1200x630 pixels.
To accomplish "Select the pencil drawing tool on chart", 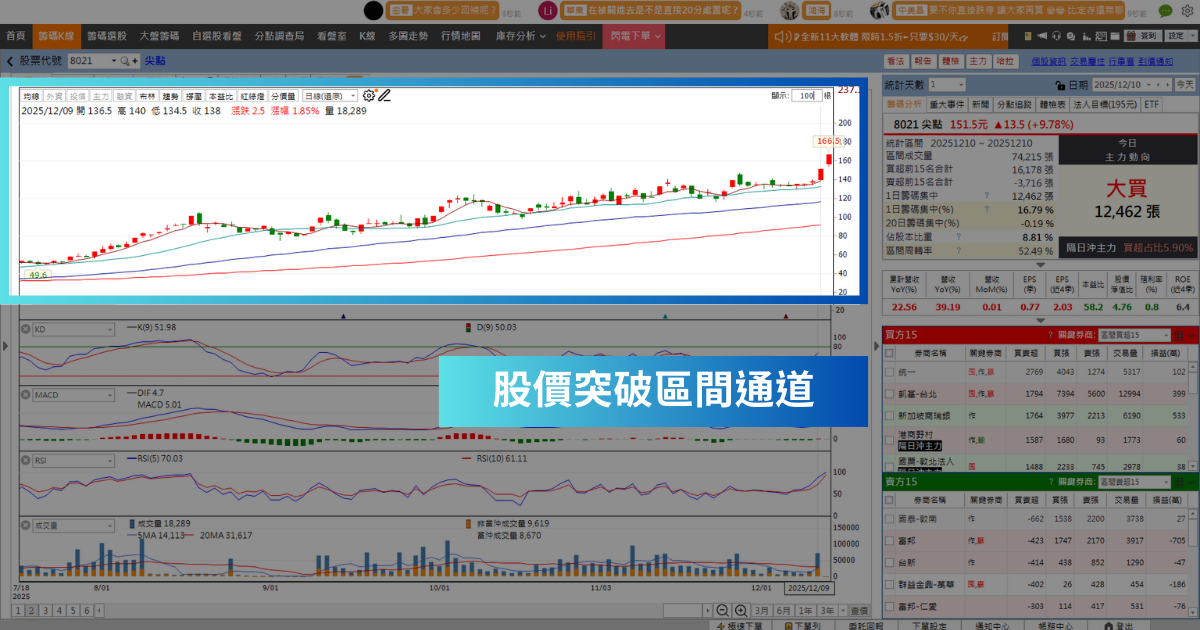I will [384, 96].
